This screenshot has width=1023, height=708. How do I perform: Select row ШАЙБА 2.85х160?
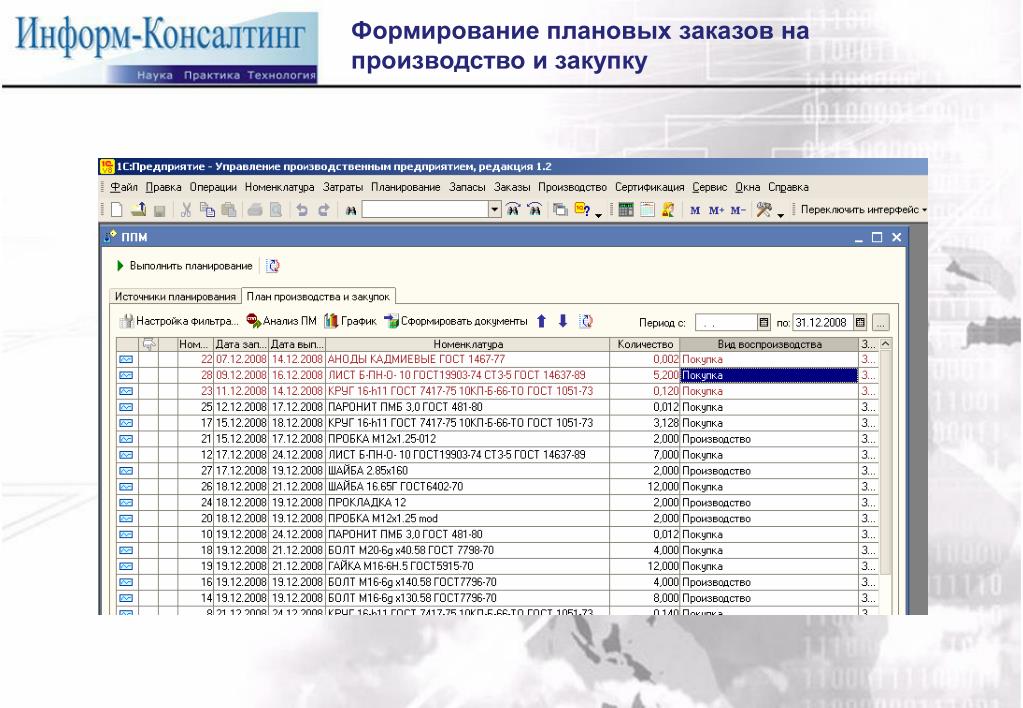[x=497, y=470]
